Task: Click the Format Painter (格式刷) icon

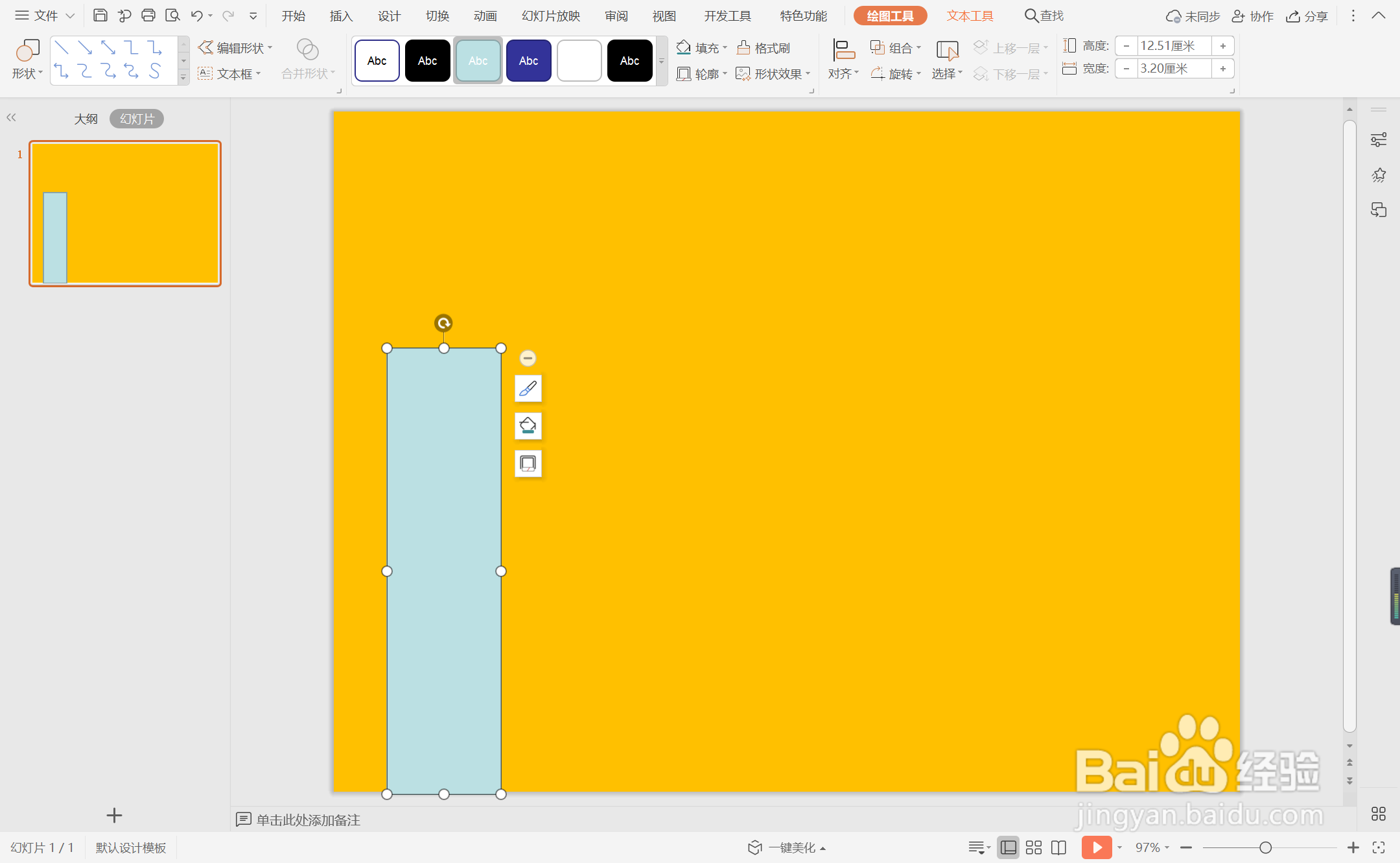Action: coord(743,47)
